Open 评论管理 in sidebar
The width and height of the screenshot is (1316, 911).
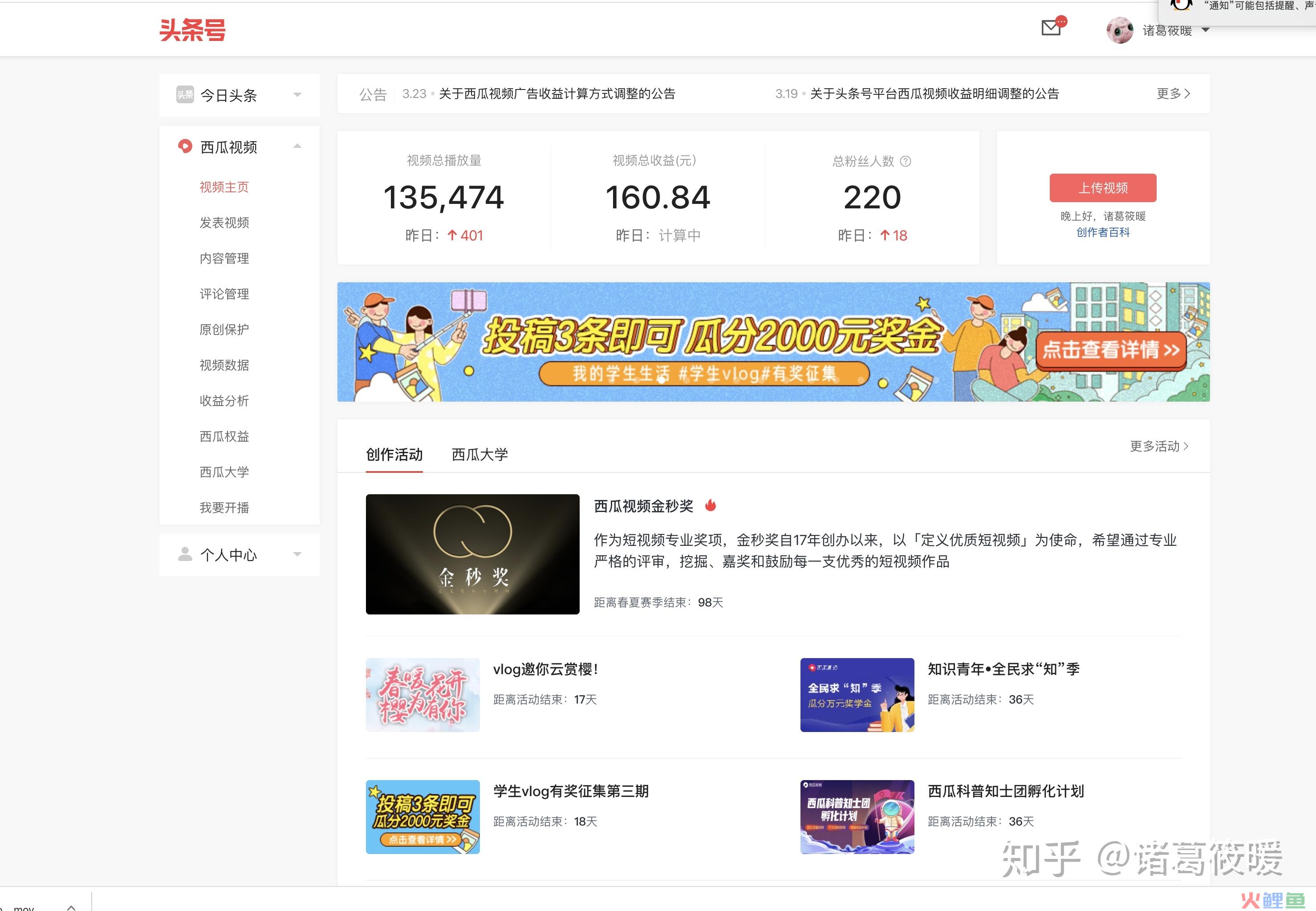tap(224, 294)
